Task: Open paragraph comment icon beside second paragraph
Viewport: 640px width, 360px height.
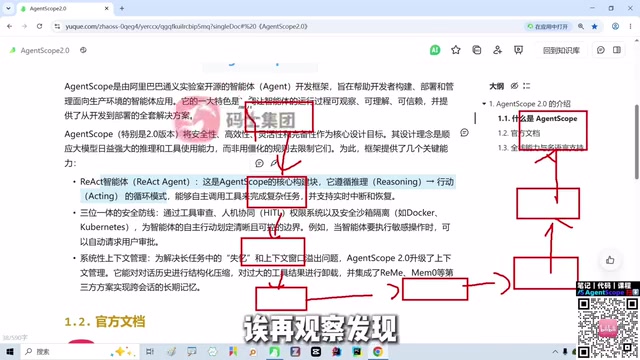Action: pos(464,133)
